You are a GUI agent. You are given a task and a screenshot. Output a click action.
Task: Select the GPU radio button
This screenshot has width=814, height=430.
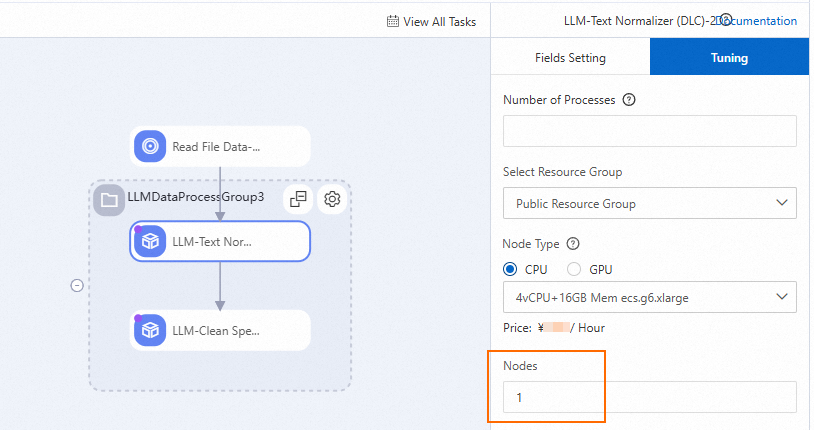574,269
